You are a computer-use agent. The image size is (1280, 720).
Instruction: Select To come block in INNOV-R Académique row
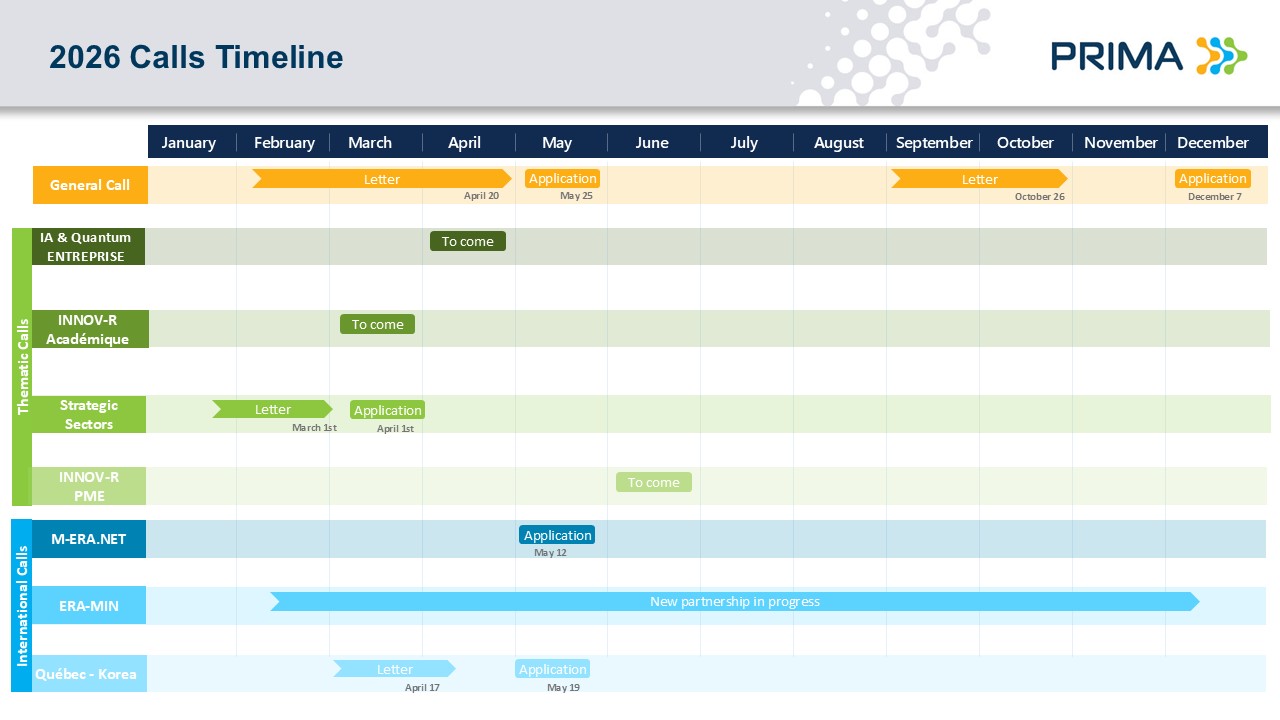tap(377, 324)
